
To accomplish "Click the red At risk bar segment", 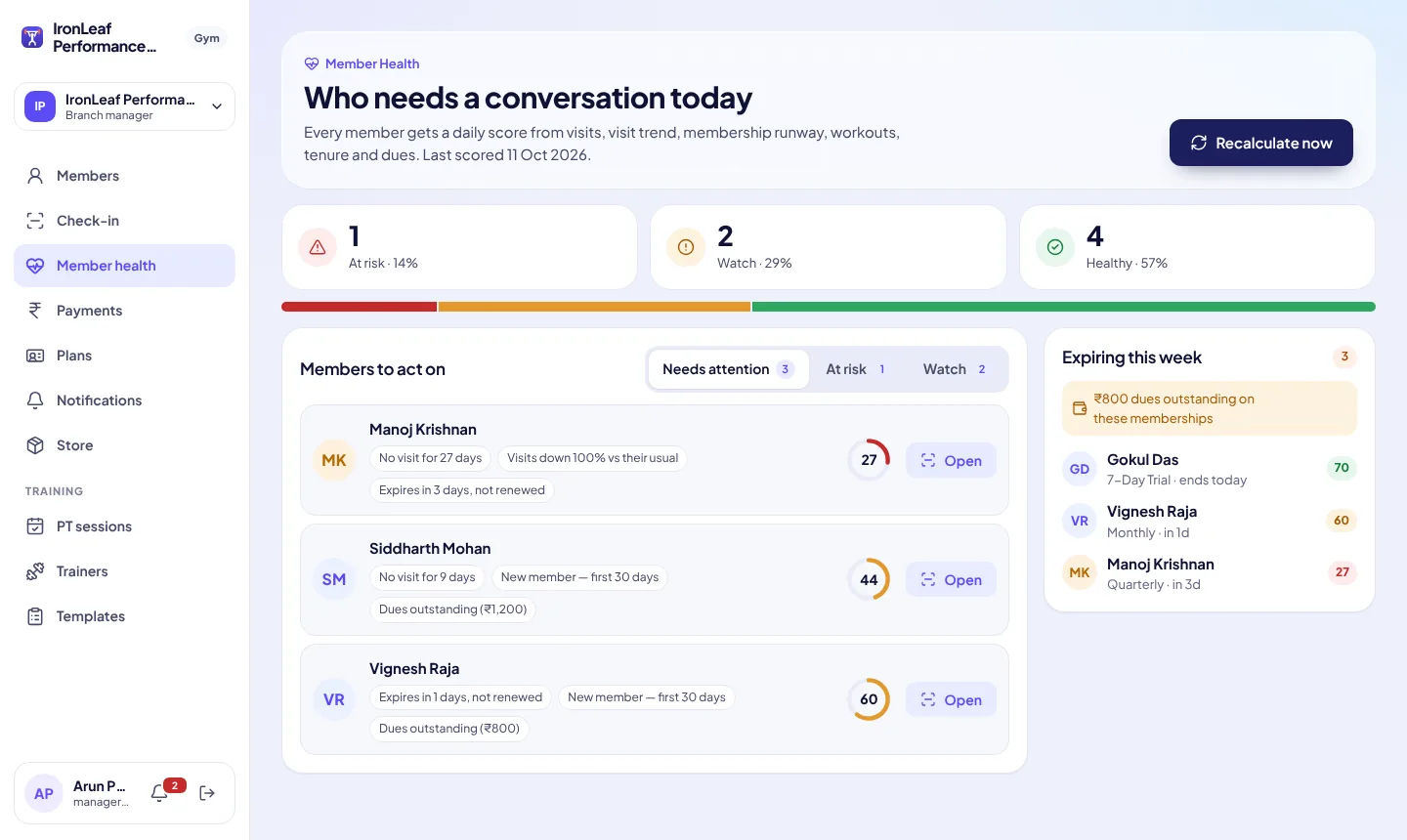I will pos(360,307).
